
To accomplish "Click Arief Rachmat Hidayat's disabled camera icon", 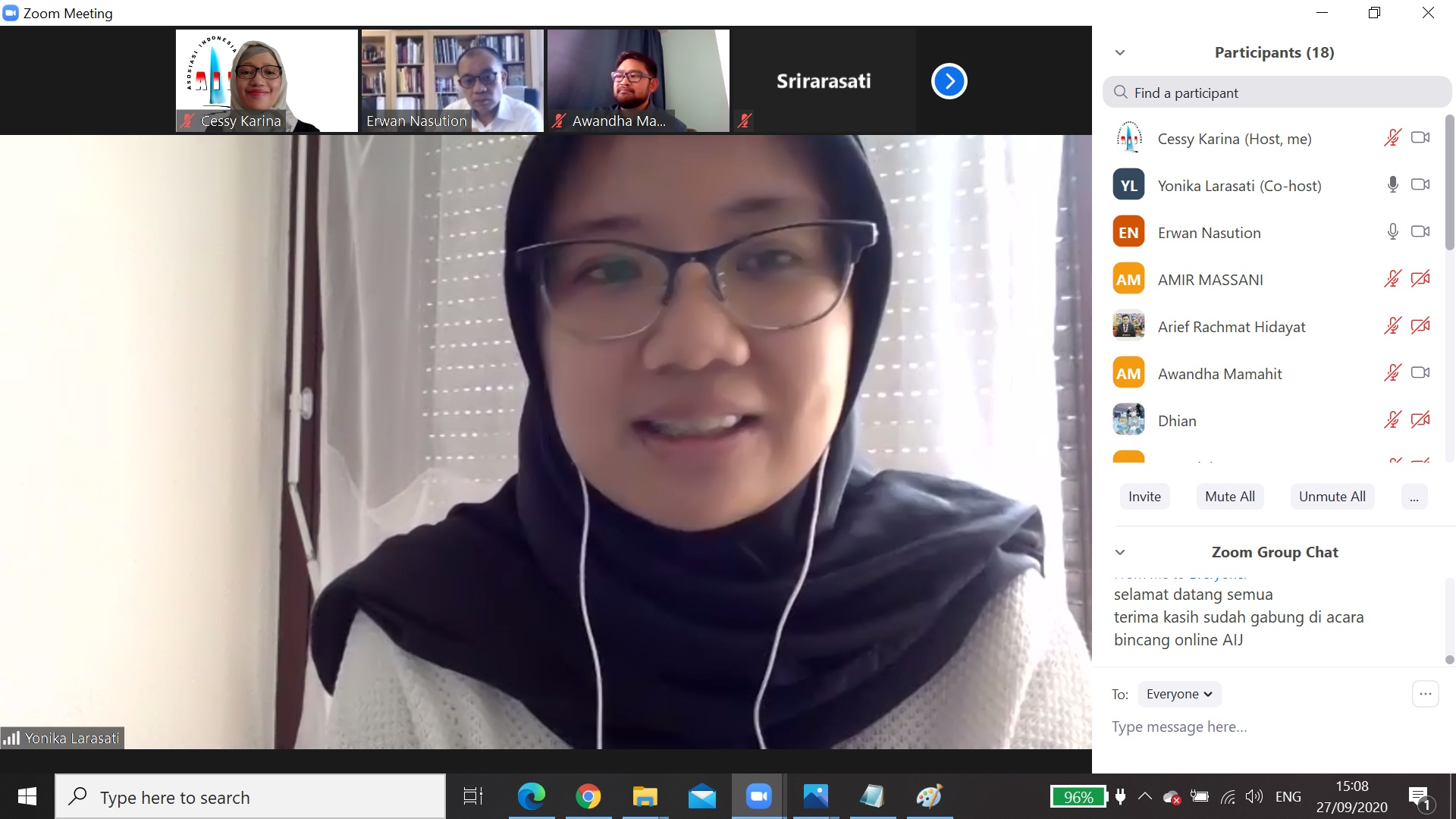I will (x=1420, y=326).
